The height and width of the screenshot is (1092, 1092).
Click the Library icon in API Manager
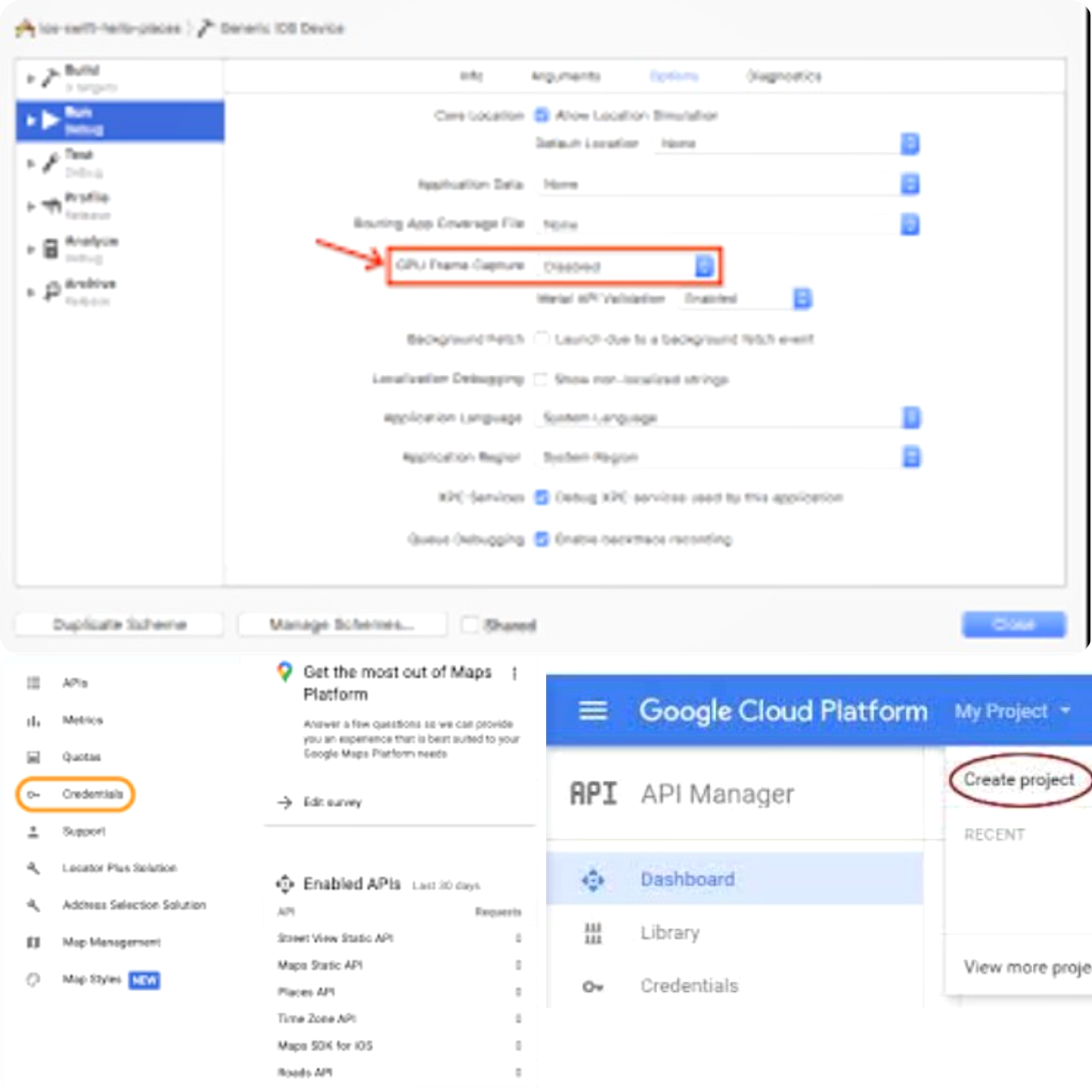(x=592, y=933)
